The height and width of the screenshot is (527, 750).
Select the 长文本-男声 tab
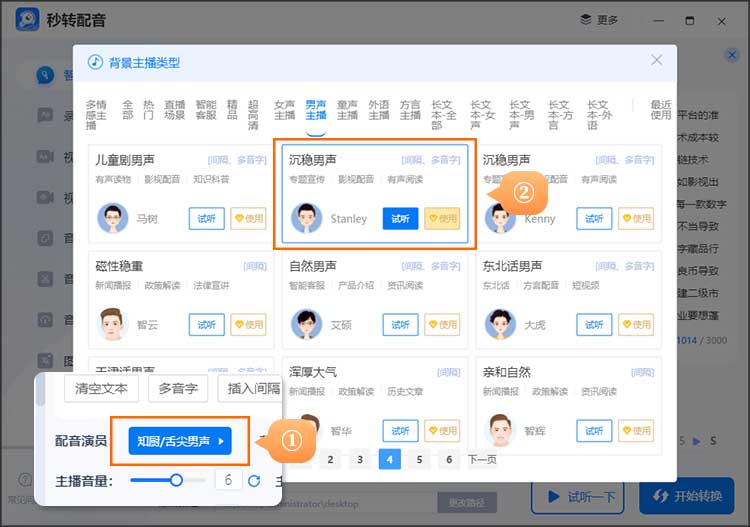click(x=521, y=115)
